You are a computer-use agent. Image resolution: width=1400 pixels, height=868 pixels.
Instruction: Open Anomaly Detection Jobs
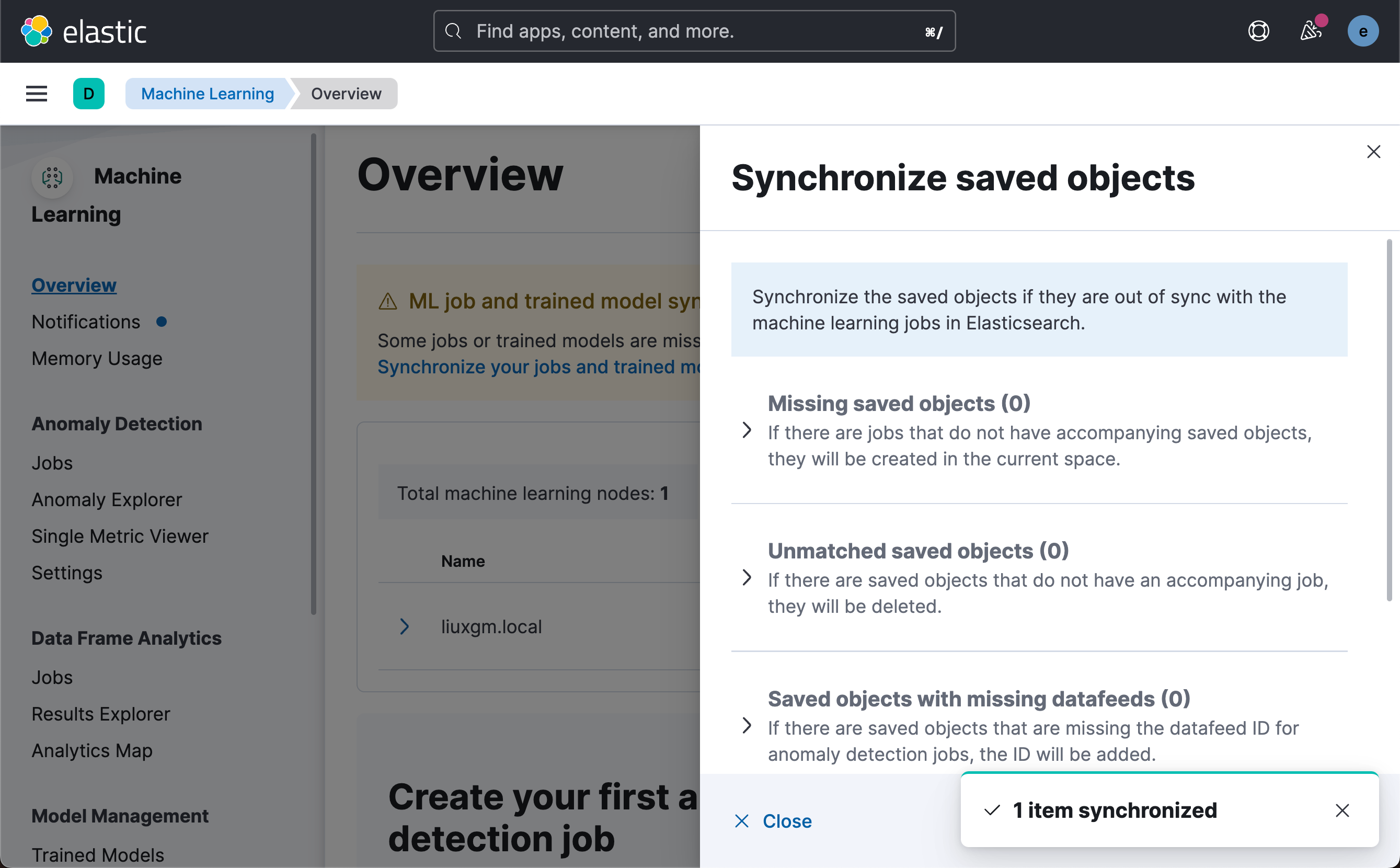(52, 463)
